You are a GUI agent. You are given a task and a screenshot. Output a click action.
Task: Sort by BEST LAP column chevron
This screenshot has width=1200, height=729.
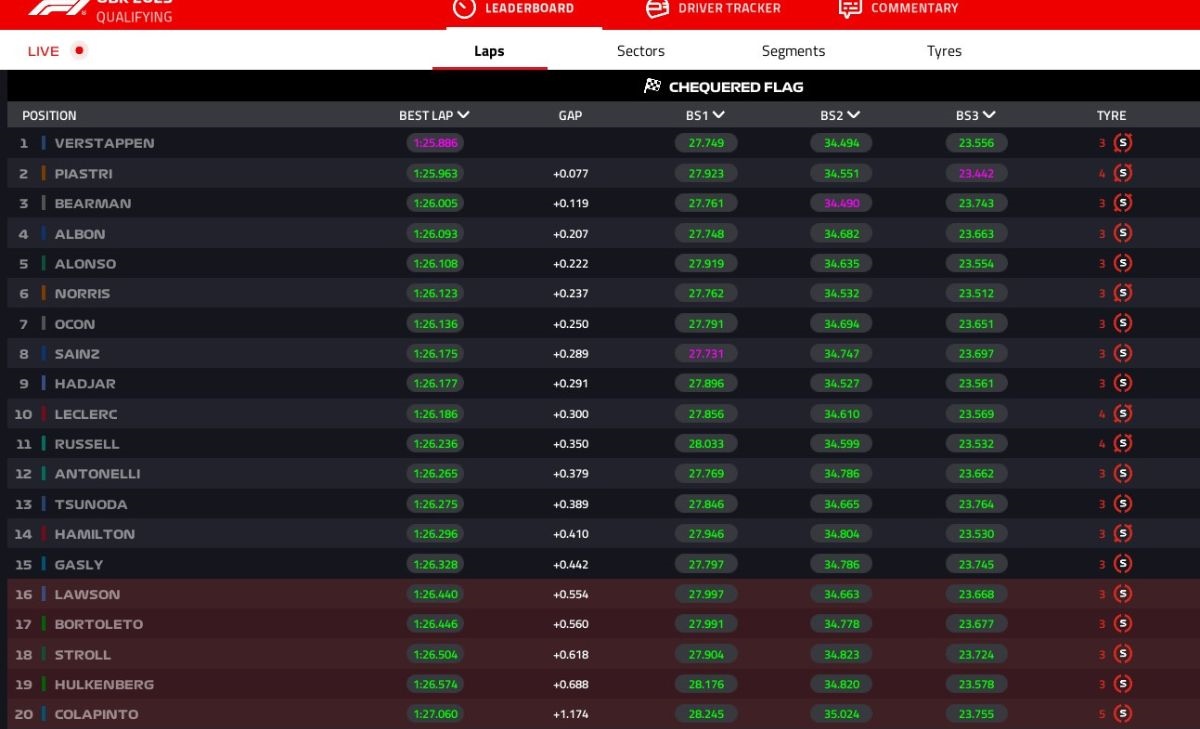[x=462, y=115]
